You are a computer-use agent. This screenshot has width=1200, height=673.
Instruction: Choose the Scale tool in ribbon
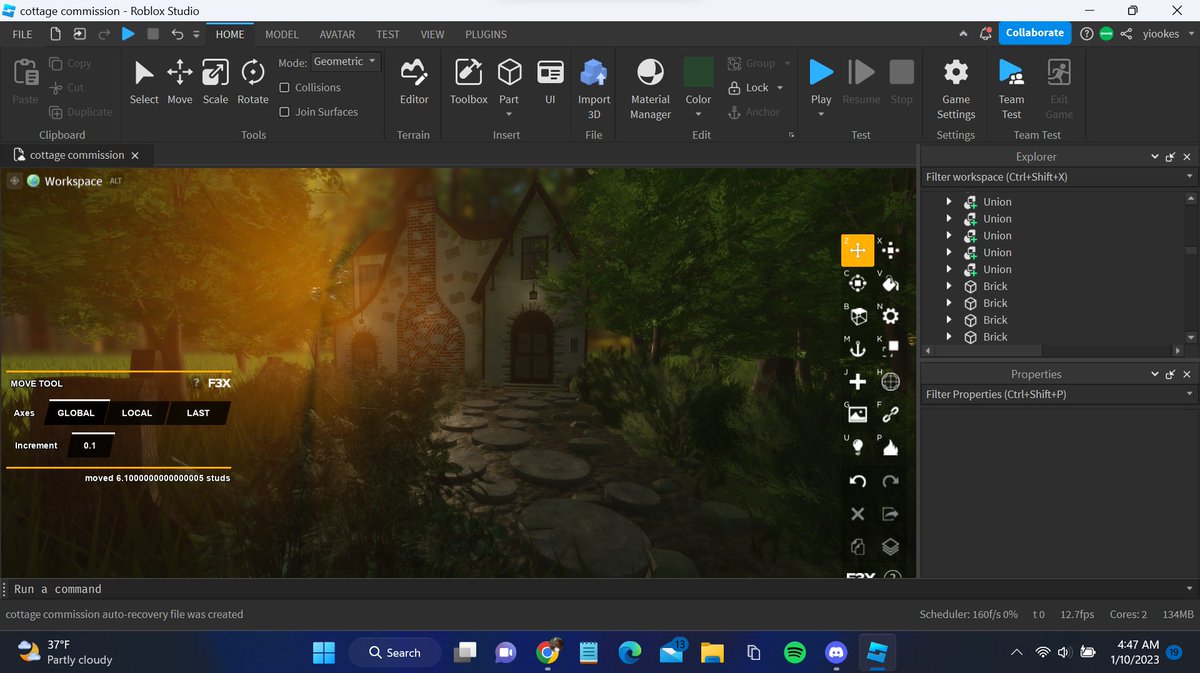[216, 82]
